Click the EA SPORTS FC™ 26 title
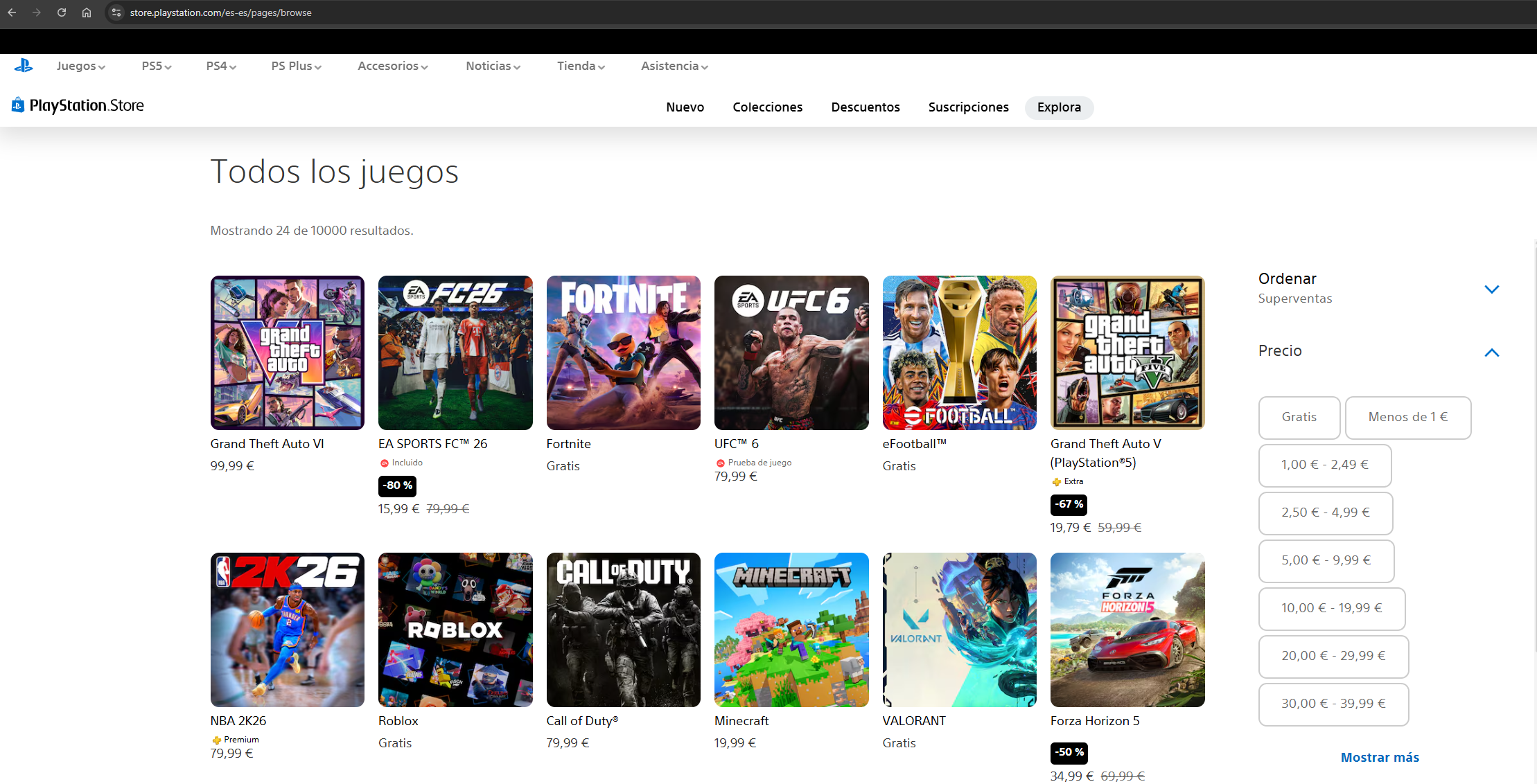The width and height of the screenshot is (1537, 784). (433, 444)
